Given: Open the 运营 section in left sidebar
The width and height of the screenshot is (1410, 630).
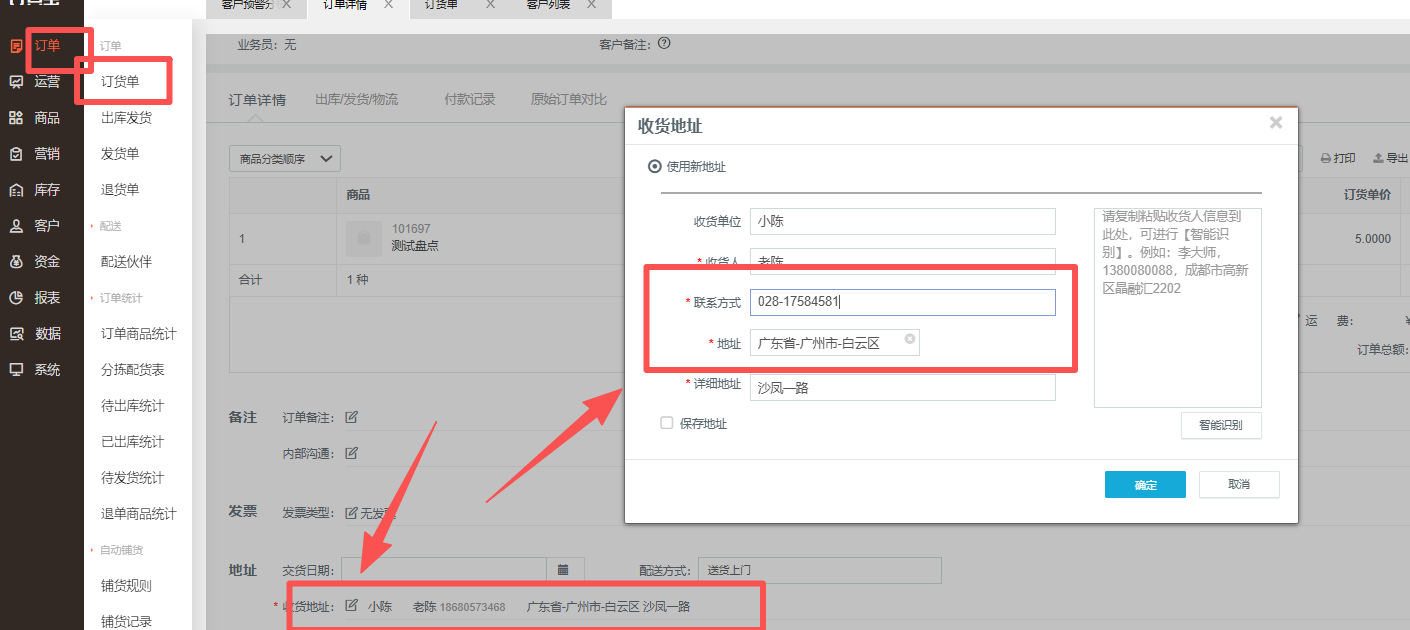Looking at the screenshot, I should click(x=36, y=82).
